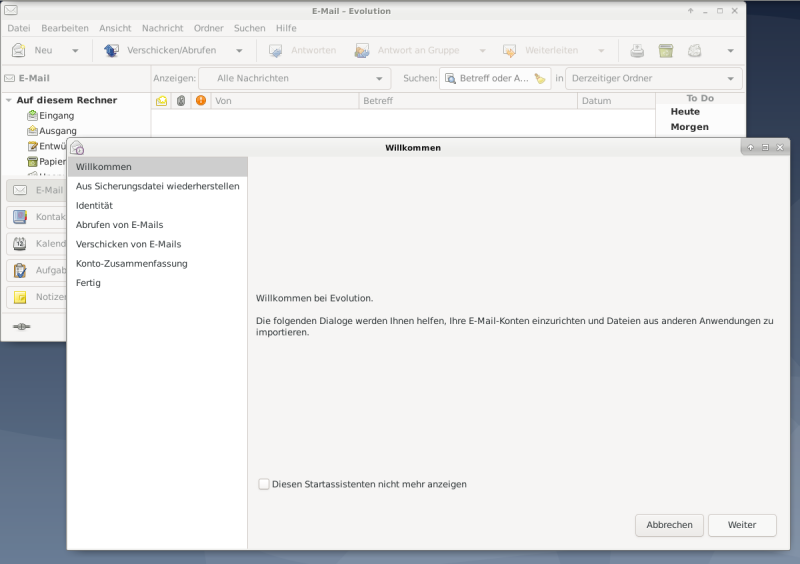
Task: Switch to Kontakte view icon
Action: tap(20, 216)
